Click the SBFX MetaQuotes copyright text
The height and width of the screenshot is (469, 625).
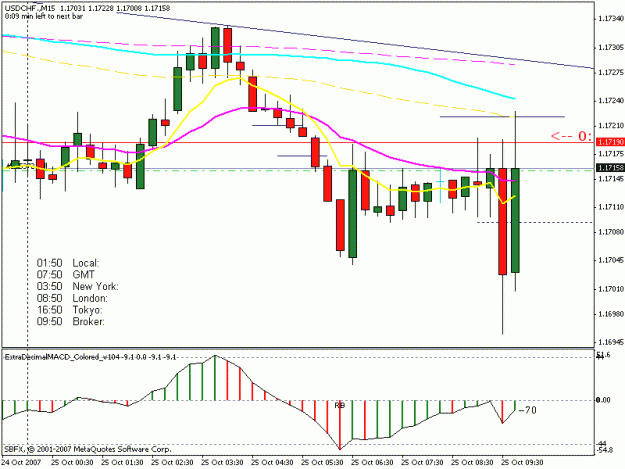pyautogui.click(x=88, y=449)
